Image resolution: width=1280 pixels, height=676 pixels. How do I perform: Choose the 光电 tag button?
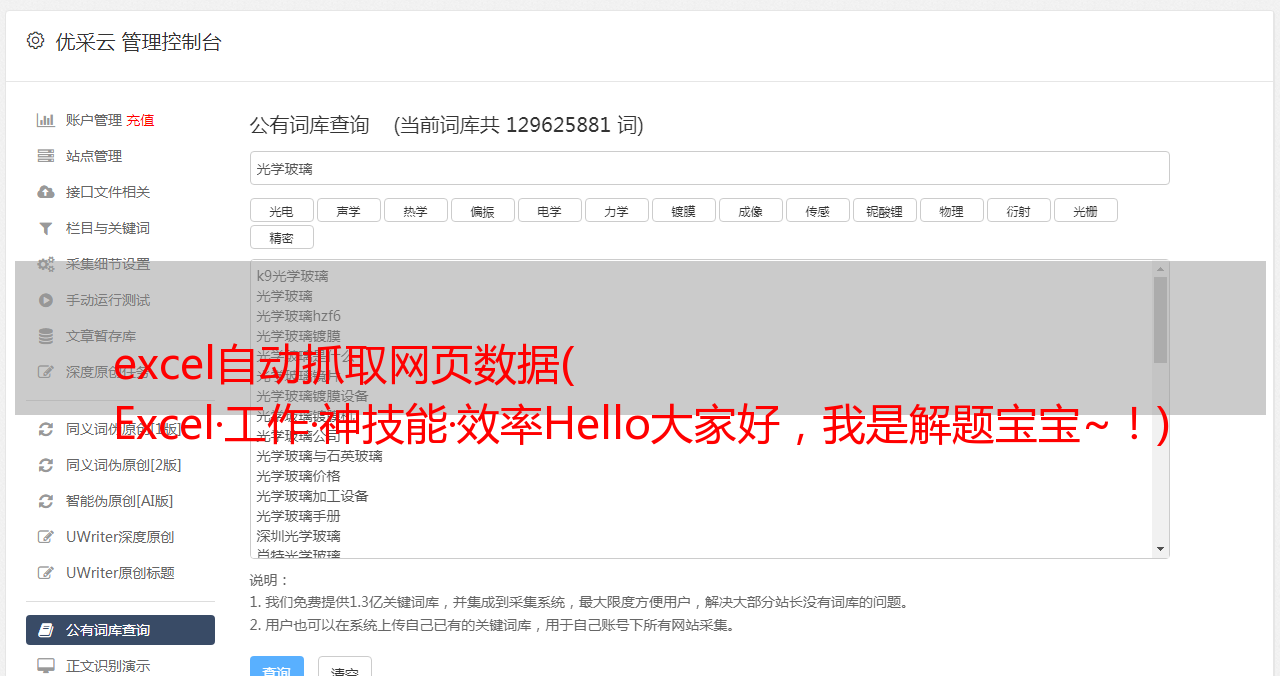coord(281,210)
